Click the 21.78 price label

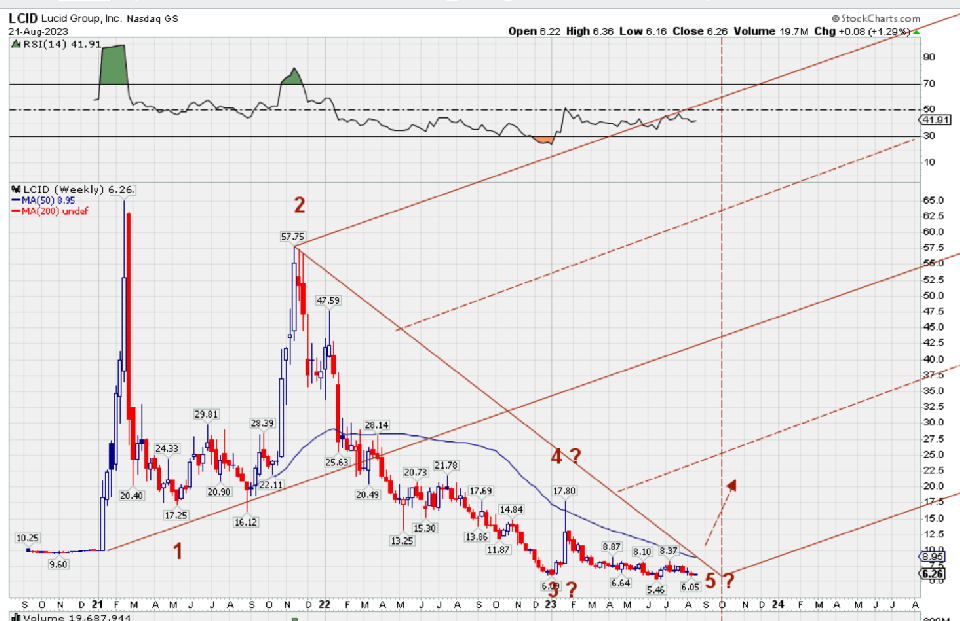tap(446, 465)
